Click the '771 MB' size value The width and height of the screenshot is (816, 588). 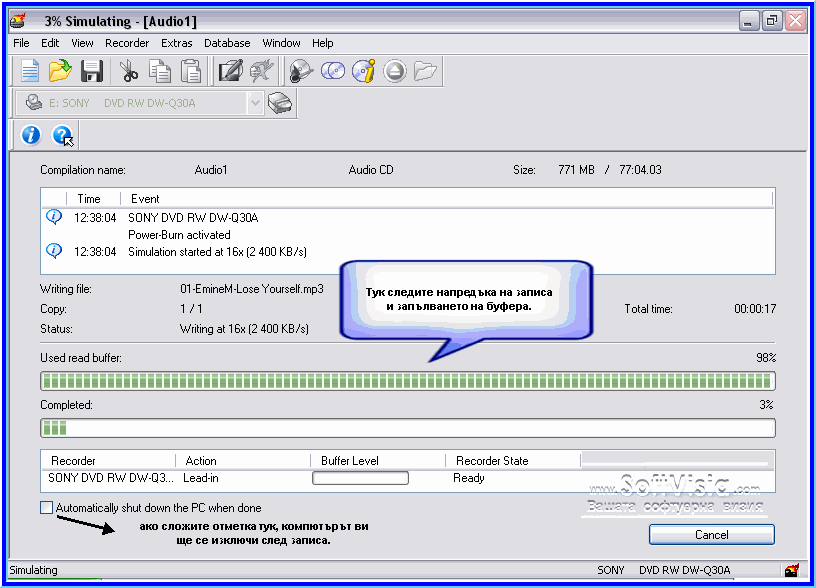[x=576, y=170]
